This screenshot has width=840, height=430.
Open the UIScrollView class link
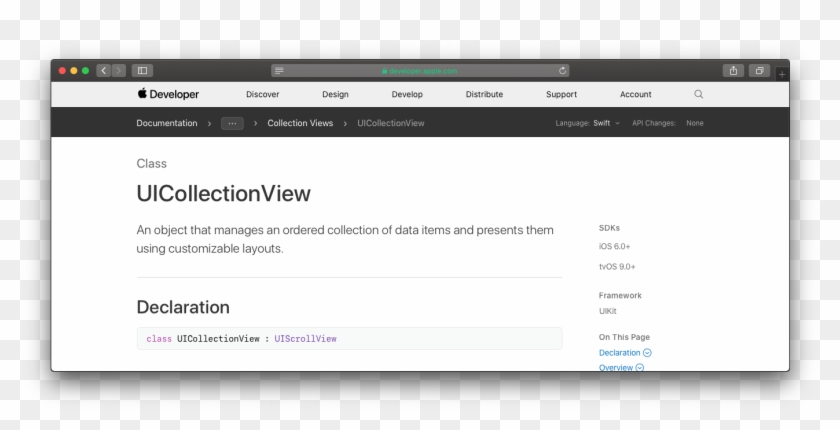pos(305,339)
